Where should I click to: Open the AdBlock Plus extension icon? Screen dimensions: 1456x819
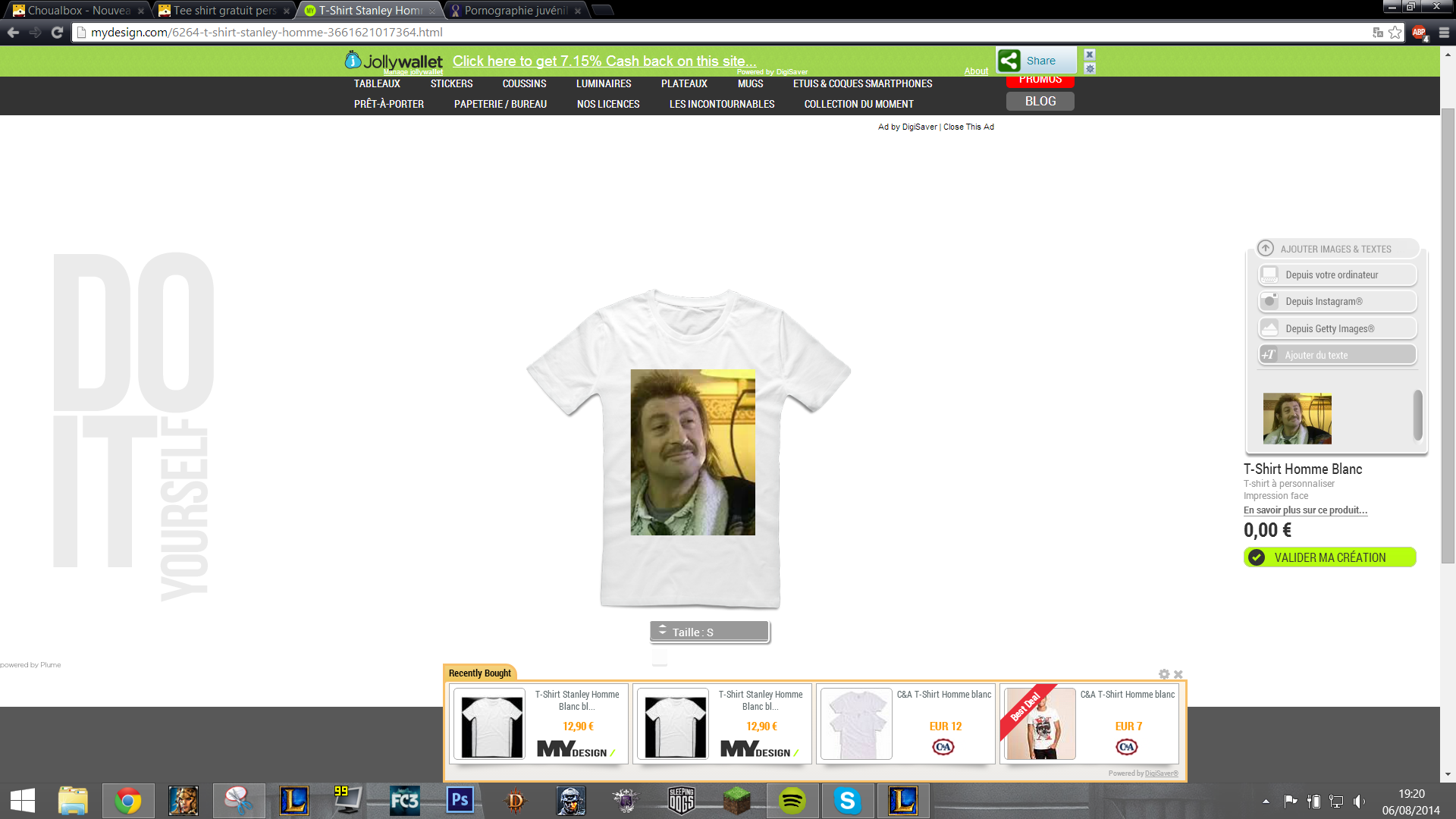(1419, 33)
